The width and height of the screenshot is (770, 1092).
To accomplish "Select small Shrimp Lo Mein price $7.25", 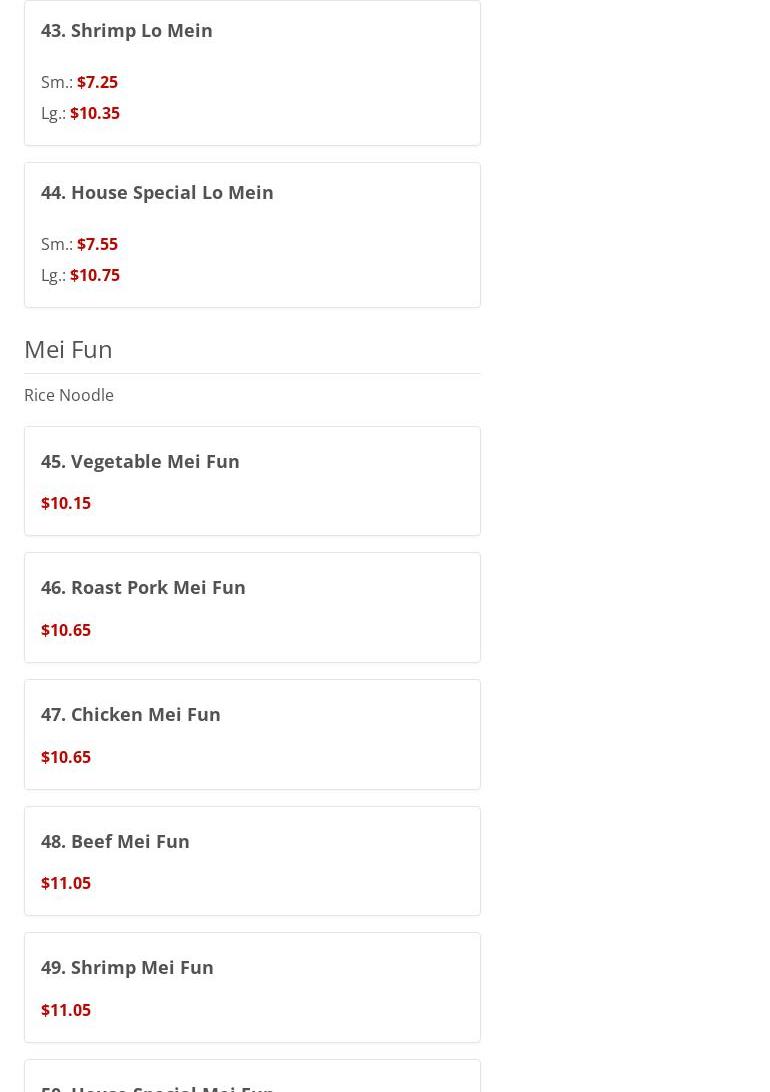I will 97,82.
